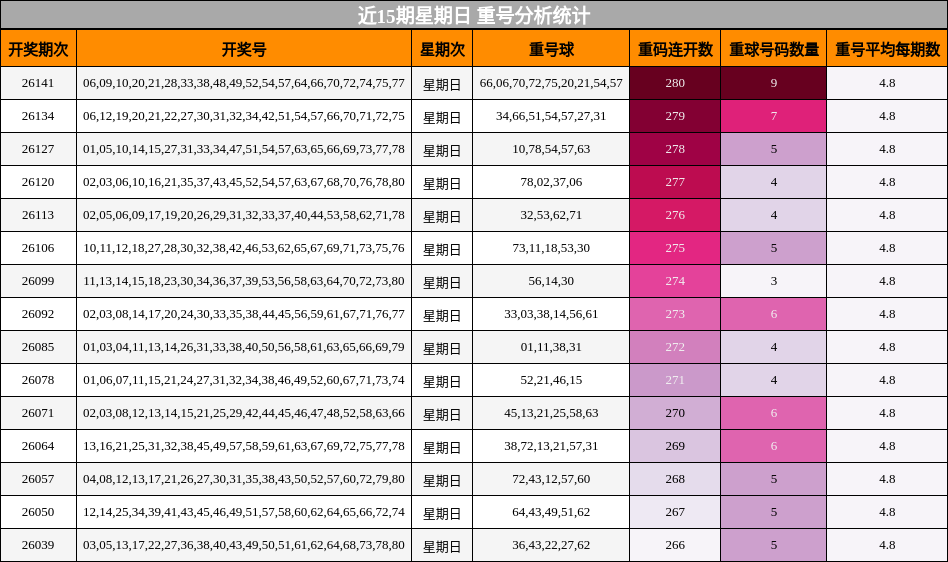The height and width of the screenshot is (562, 948).
Task: Select period number 26106
Action: pos(38,248)
